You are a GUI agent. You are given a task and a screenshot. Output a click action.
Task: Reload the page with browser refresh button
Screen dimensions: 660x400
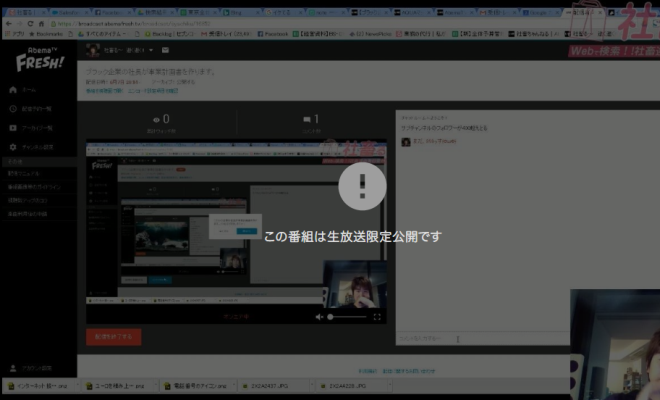(x=29, y=22)
